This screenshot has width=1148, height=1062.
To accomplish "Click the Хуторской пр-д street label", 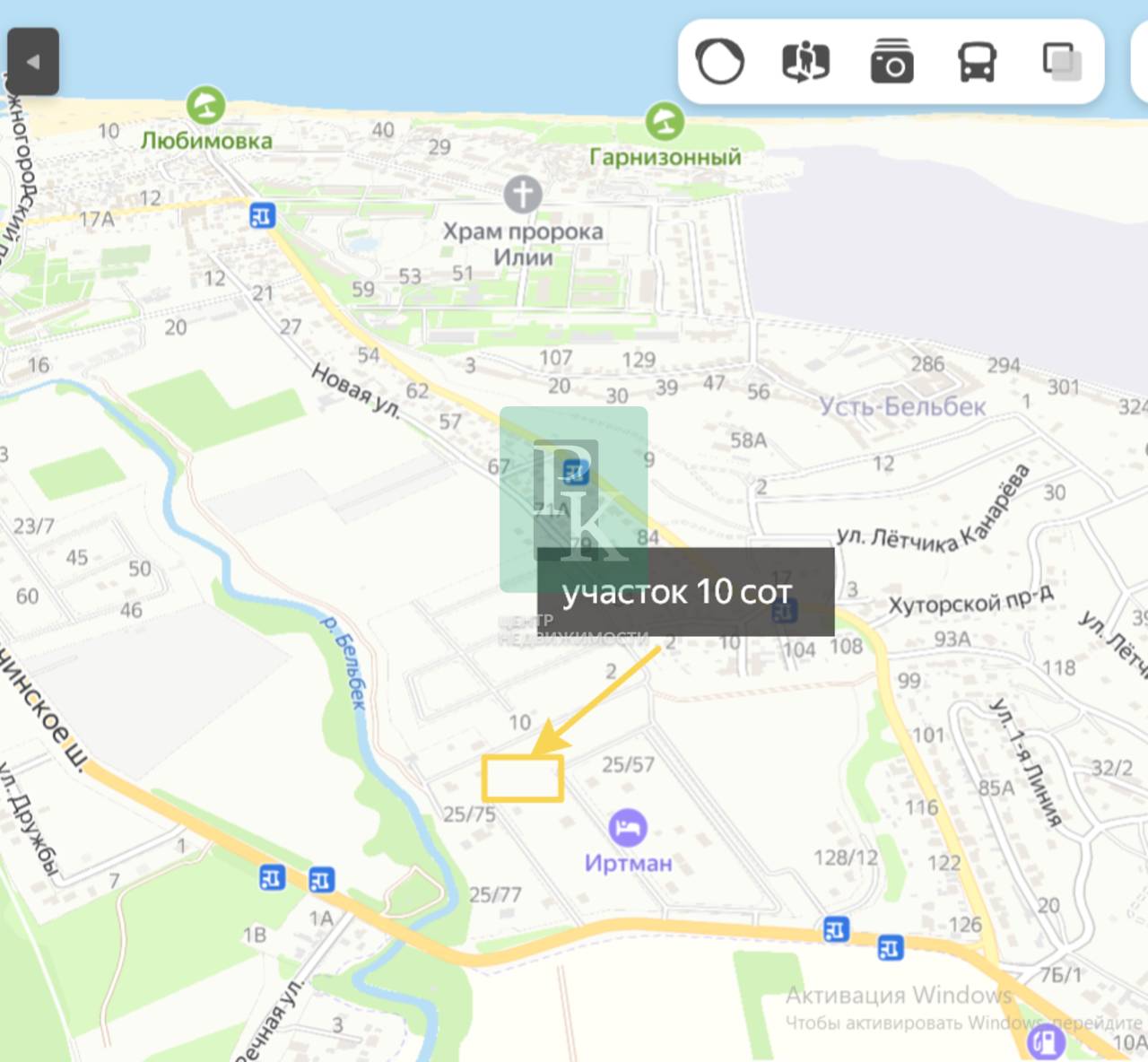I will 970,600.
